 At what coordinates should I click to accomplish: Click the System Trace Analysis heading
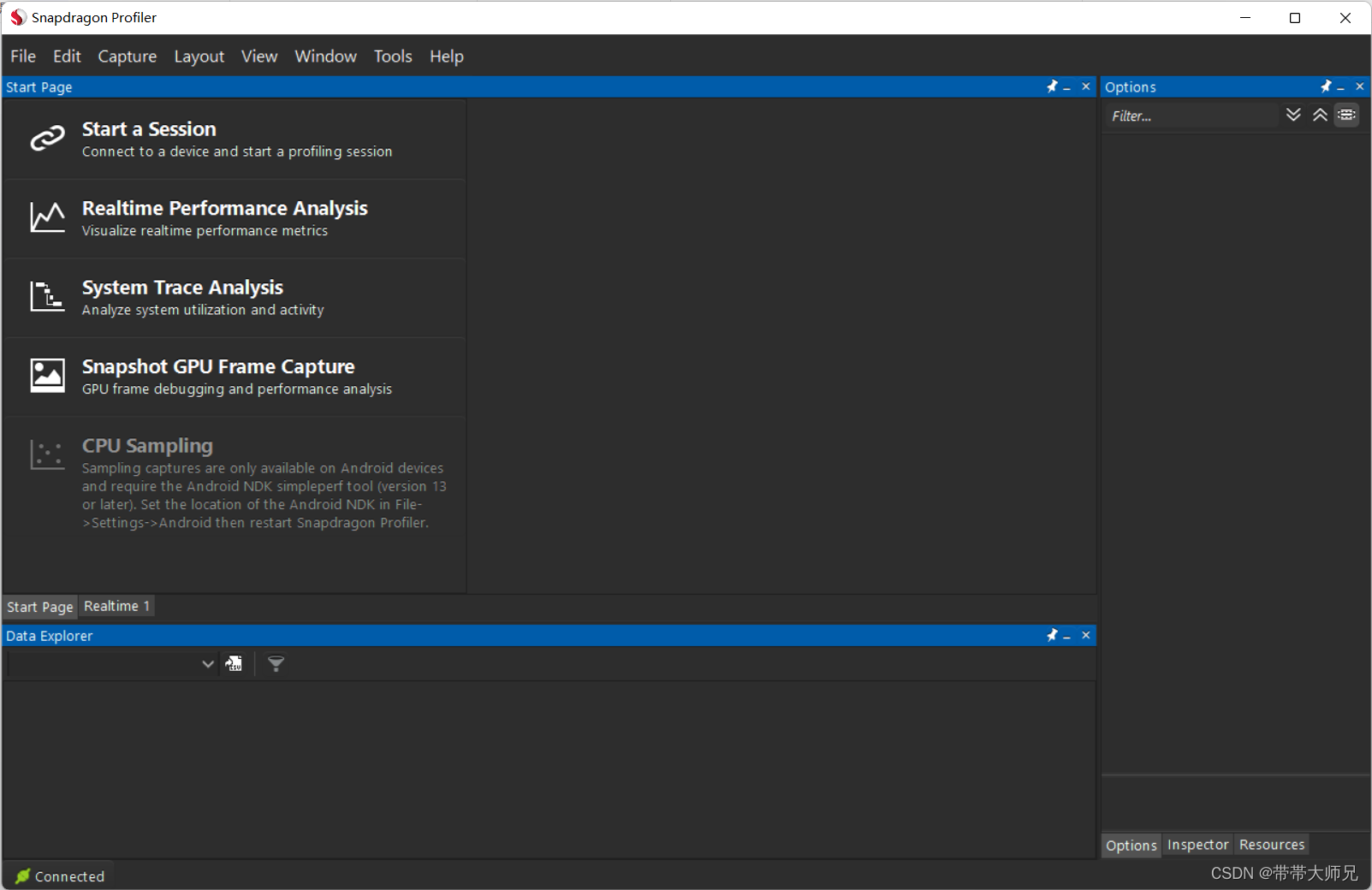coord(182,288)
